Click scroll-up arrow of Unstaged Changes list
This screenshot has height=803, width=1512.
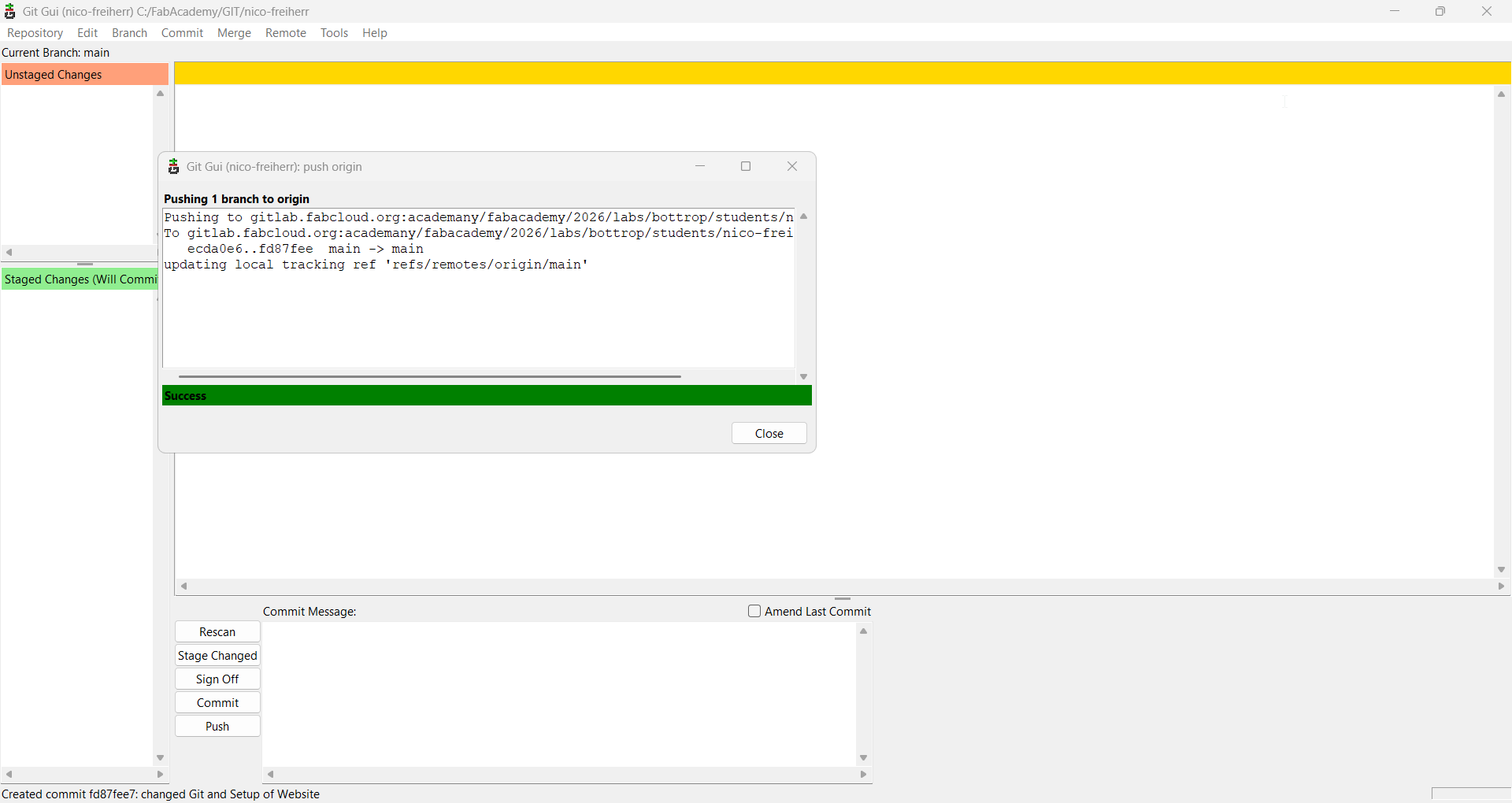pos(161,94)
